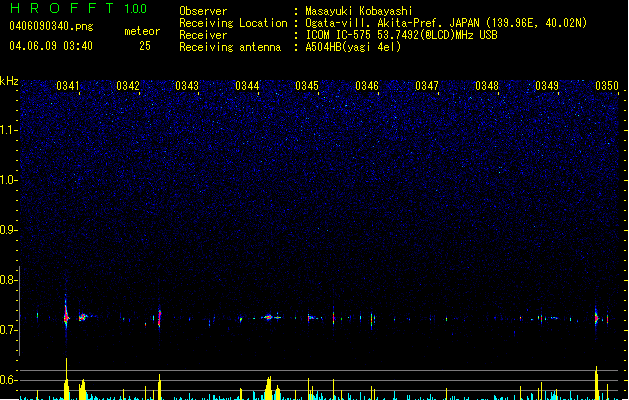This screenshot has width=629, height=400.
Task: Click the 0.6 kHz axis label
Action: [x=9, y=380]
